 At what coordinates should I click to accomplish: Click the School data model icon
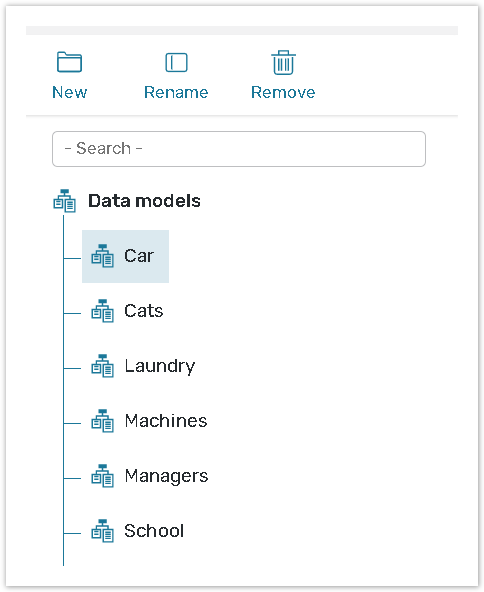[x=102, y=531]
